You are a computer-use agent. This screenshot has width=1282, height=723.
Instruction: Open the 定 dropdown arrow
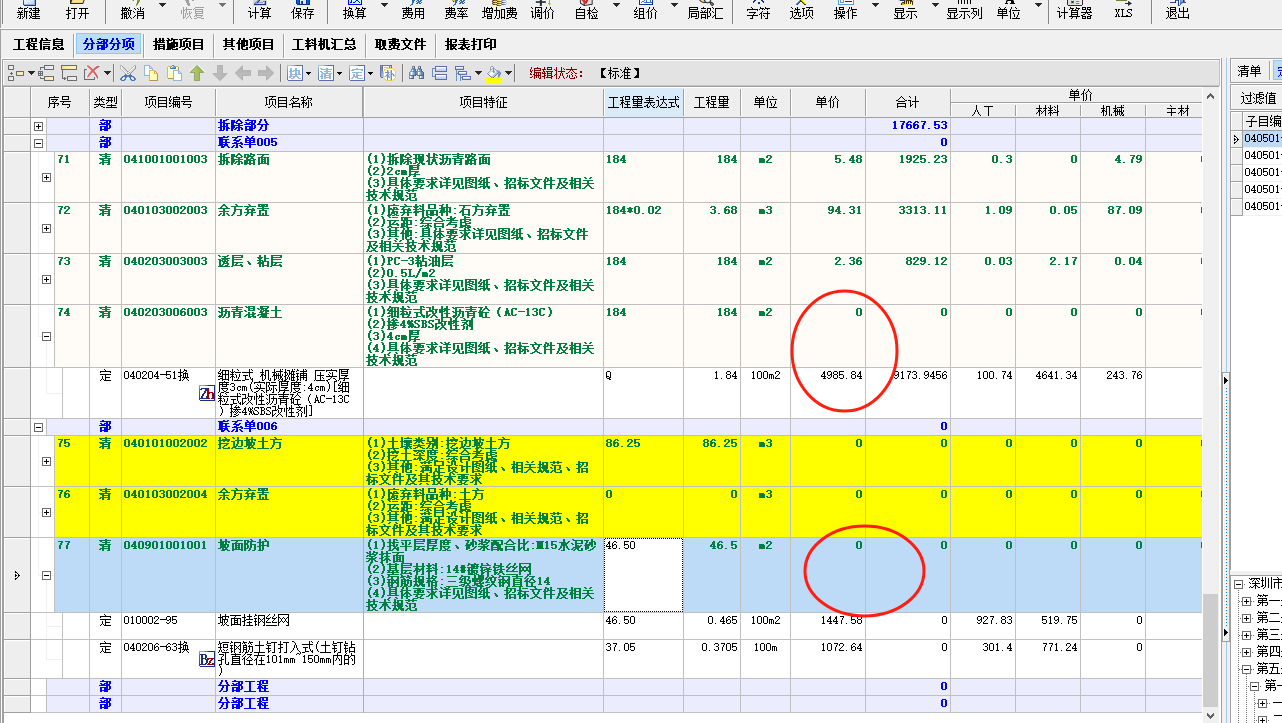pos(370,73)
